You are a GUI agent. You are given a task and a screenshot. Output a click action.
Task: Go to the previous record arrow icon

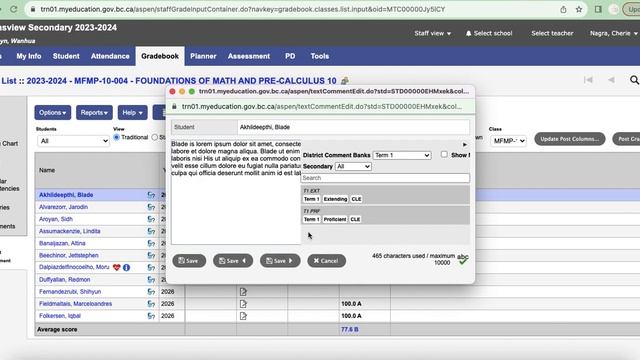611,80
